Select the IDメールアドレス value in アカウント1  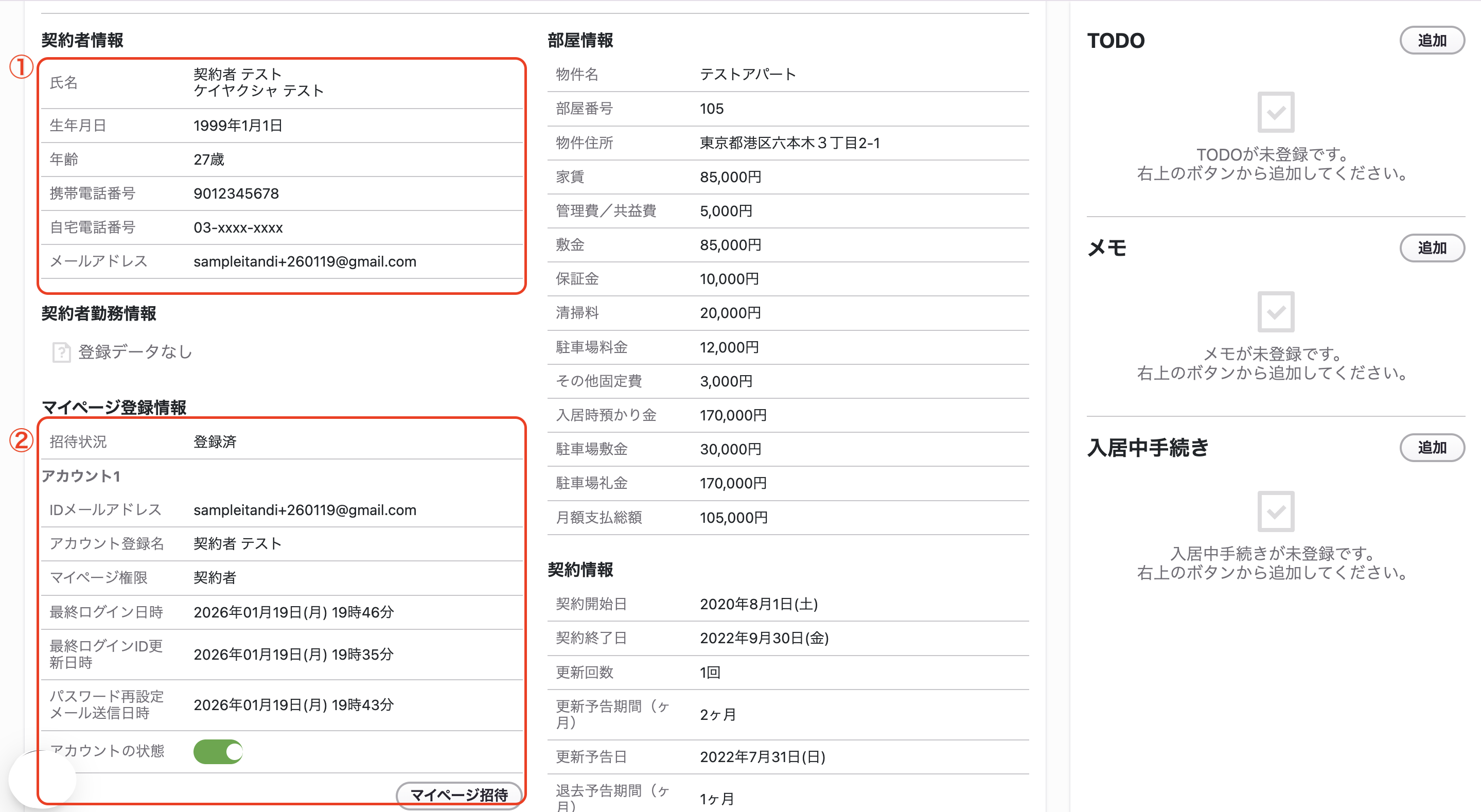pos(305,510)
